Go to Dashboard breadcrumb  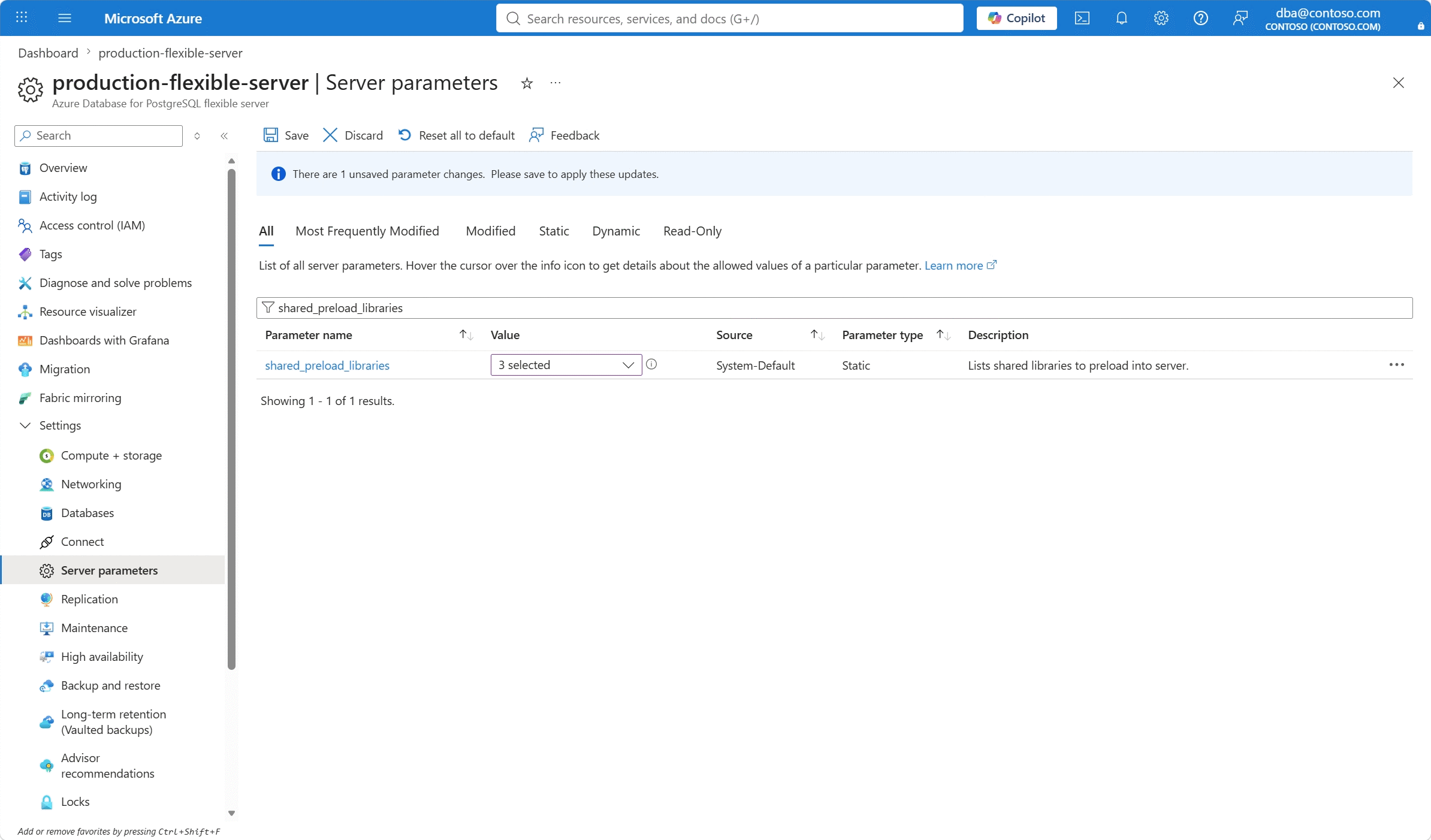click(x=48, y=53)
